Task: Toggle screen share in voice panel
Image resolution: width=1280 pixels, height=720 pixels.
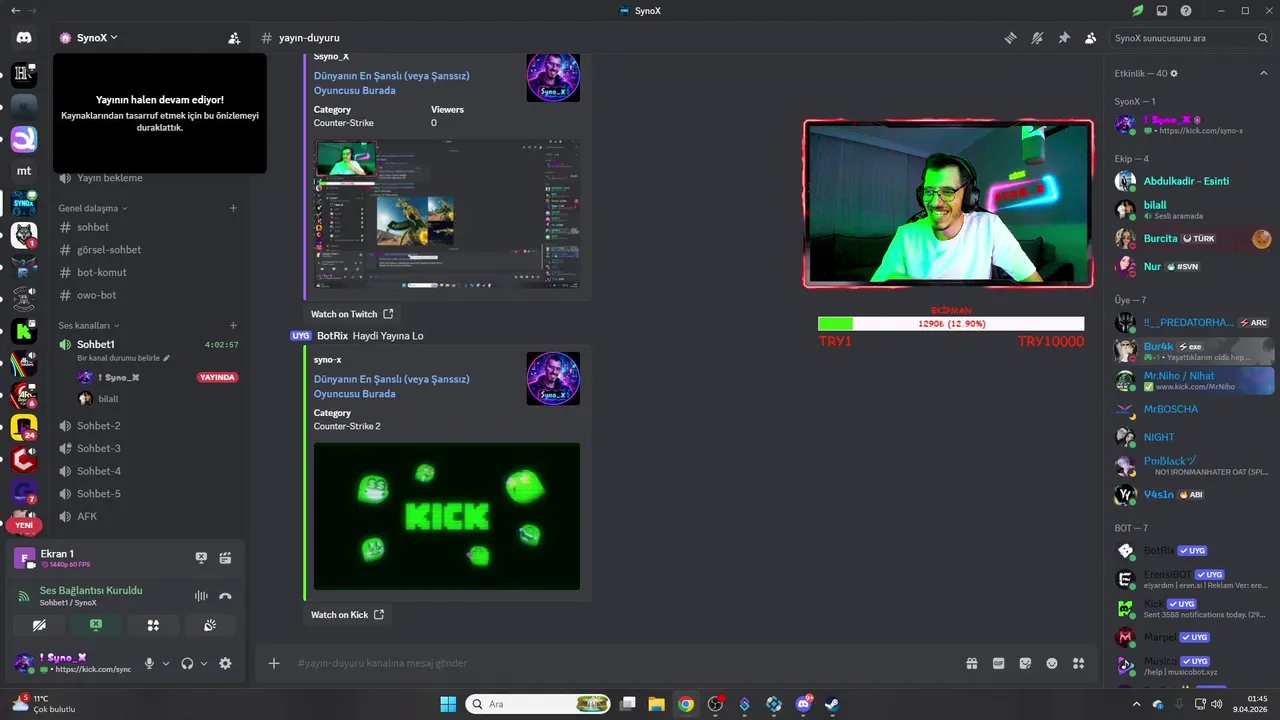Action: point(96,625)
